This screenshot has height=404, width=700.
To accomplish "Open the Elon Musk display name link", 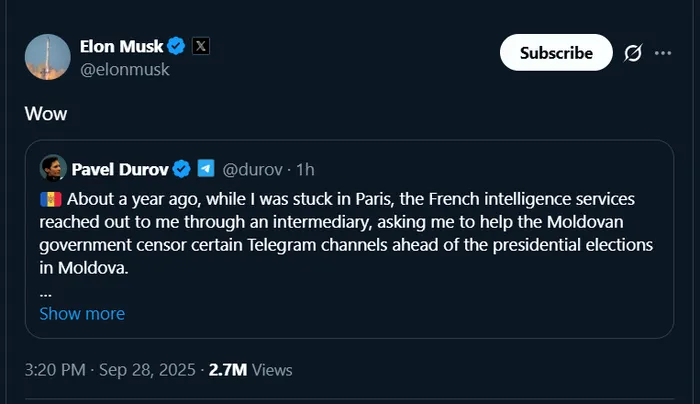I will (121, 45).
